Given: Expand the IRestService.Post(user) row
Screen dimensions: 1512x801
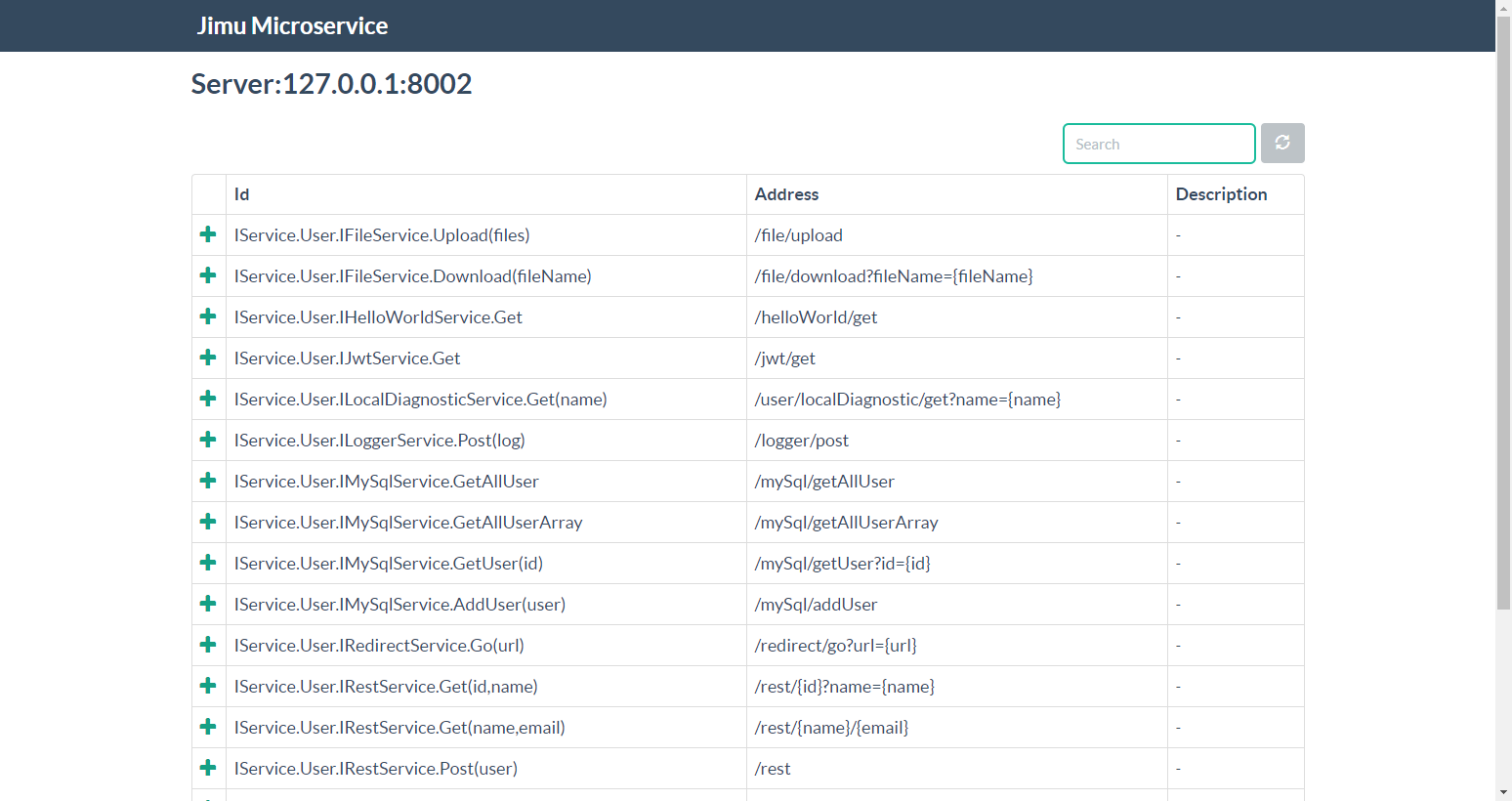Looking at the screenshot, I should [x=208, y=768].
